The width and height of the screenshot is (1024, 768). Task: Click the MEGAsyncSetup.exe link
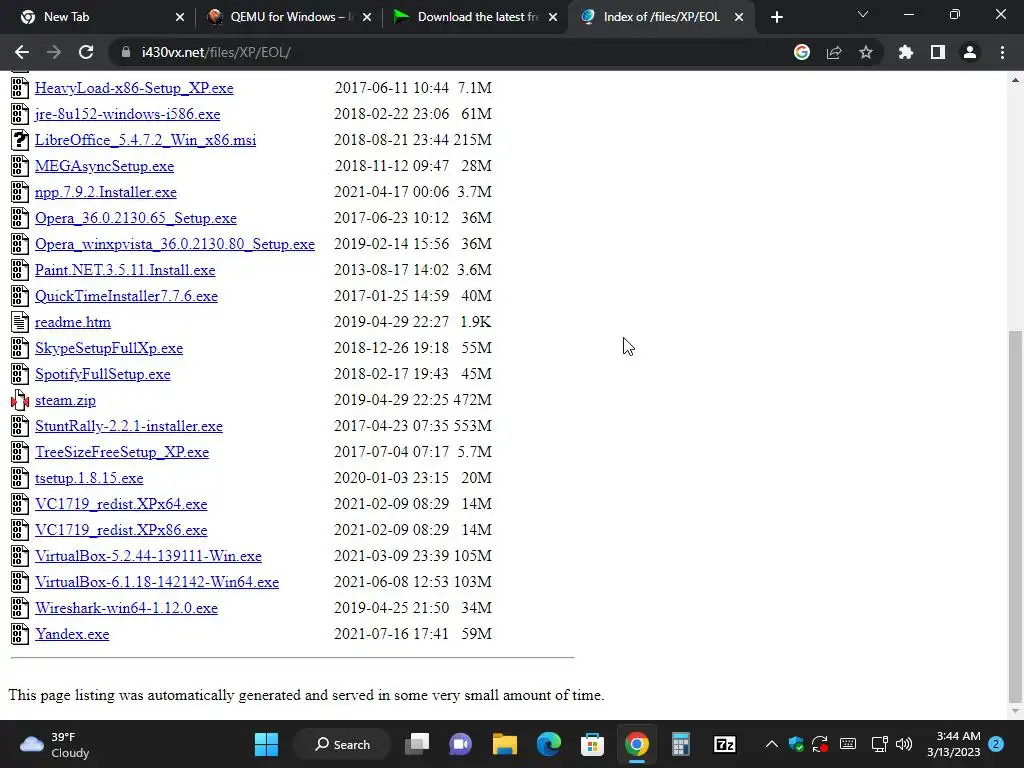click(104, 166)
